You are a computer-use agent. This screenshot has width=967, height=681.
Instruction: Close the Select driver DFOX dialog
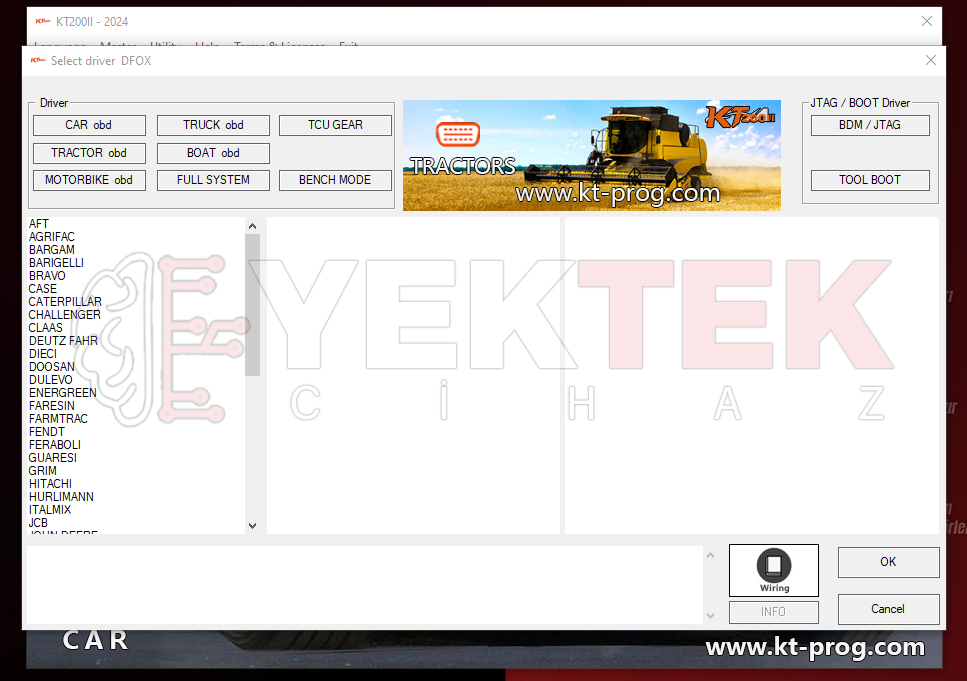(x=931, y=60)
